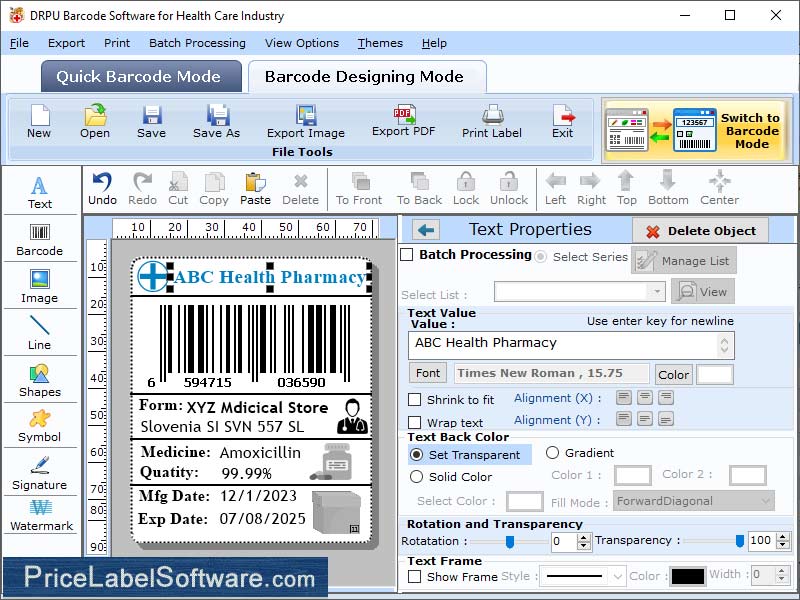Screen dimensions: 800x600
Task: Choose the Watermark tool
Action: pos(41,515)
